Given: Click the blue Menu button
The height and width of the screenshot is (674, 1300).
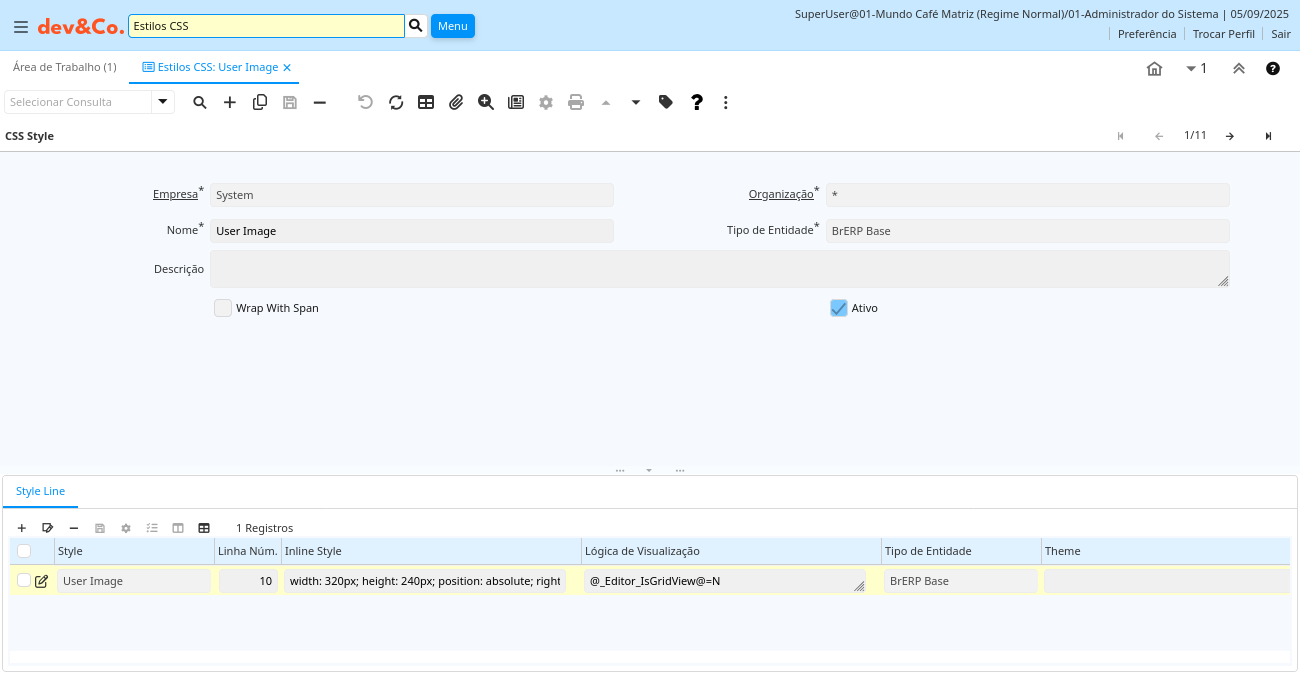Looking at the screenshot, I should [452, 26].
